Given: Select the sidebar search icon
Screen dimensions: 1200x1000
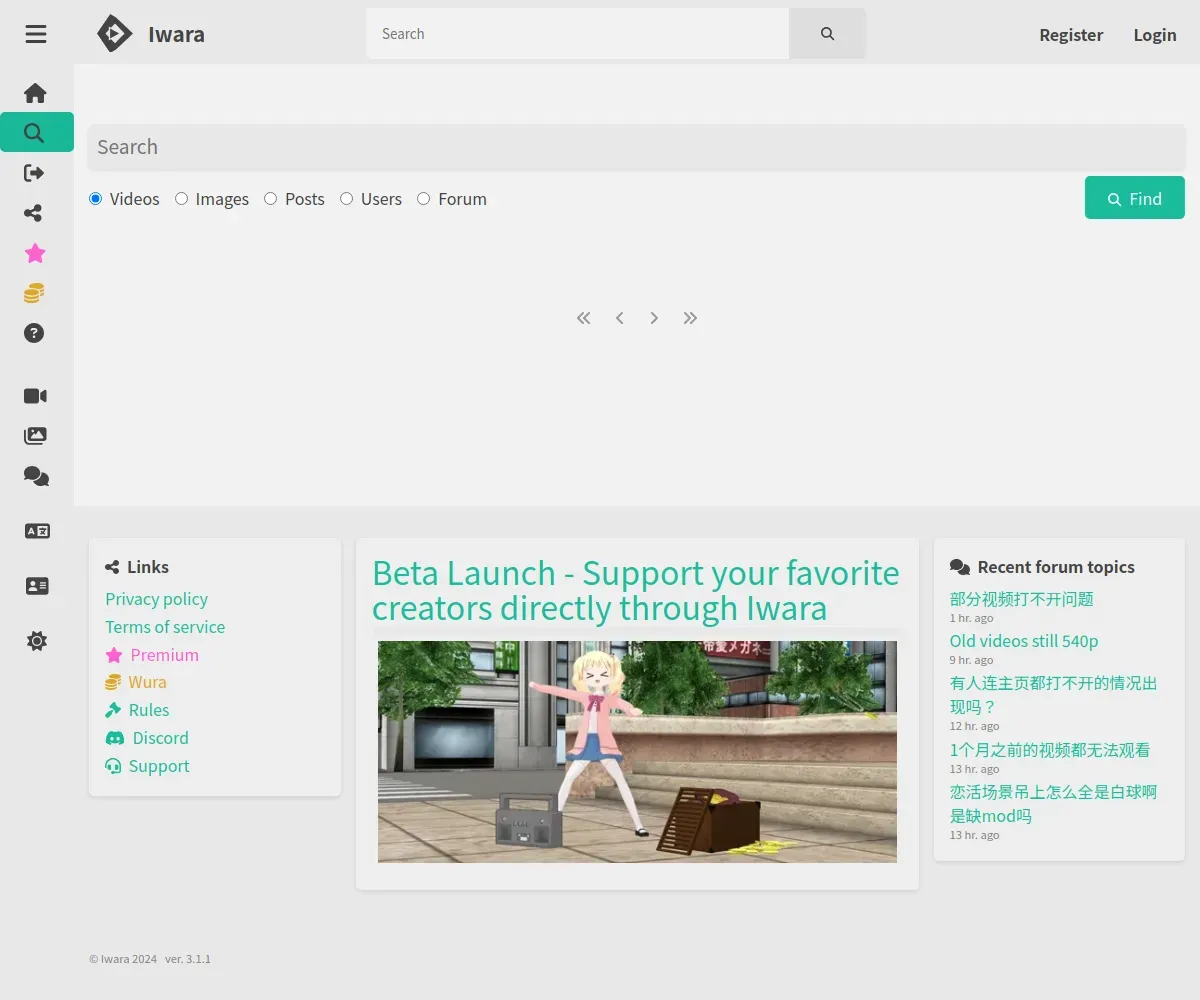Looking at the screenshot, I should click(36, 133).
